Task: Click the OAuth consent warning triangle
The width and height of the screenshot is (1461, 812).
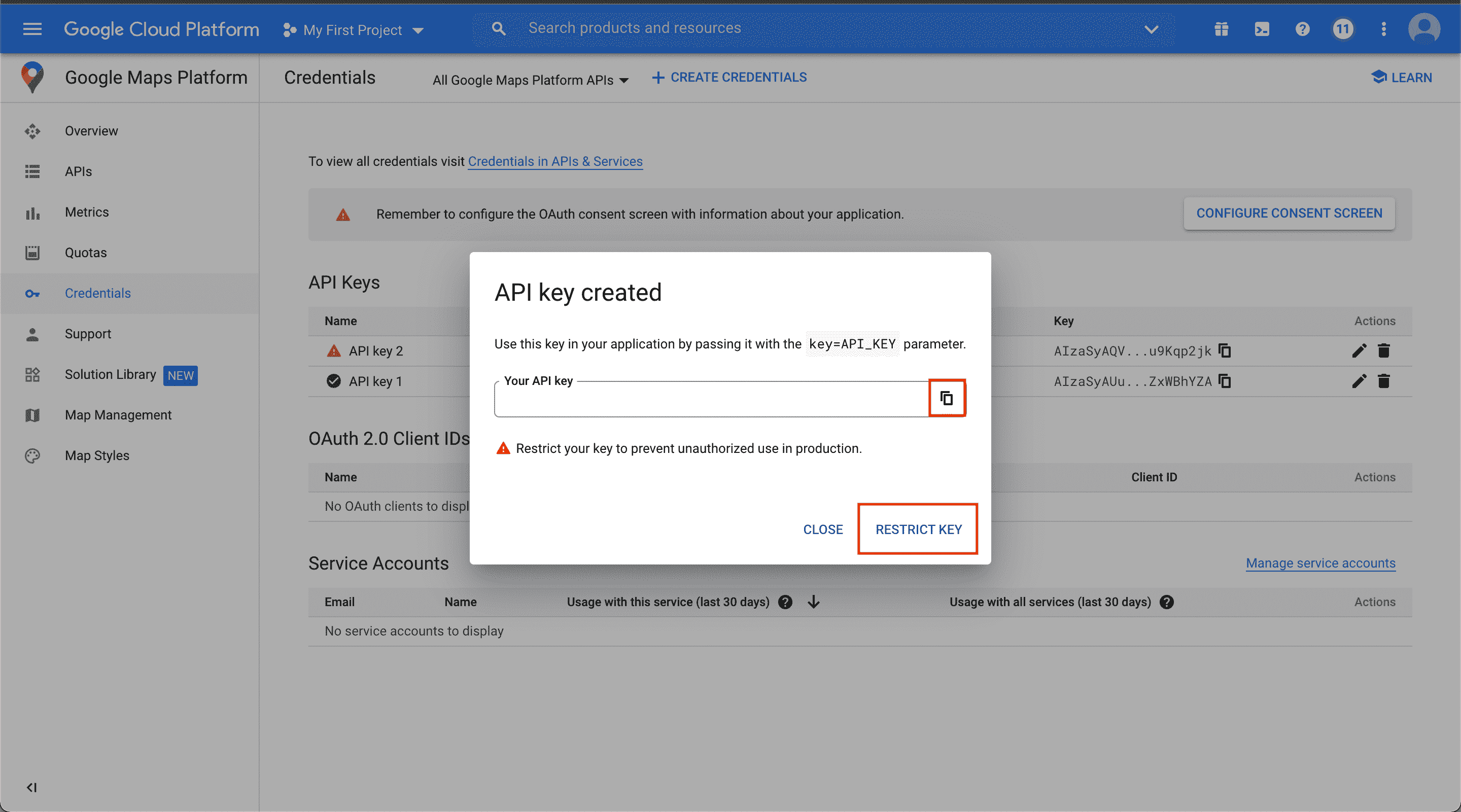Action: coord(343,215)
